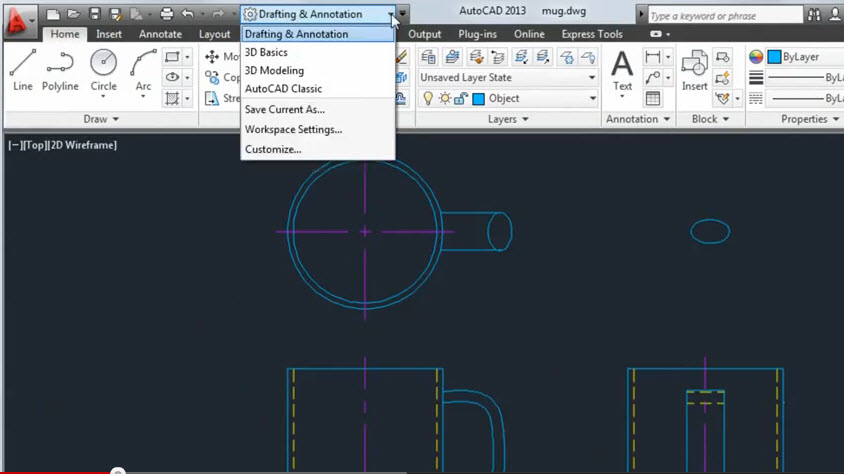The width and height of the screenshot is (844, 474).
Task: Switch to the Annotate ribbon tab
Action: coord(160,34)
